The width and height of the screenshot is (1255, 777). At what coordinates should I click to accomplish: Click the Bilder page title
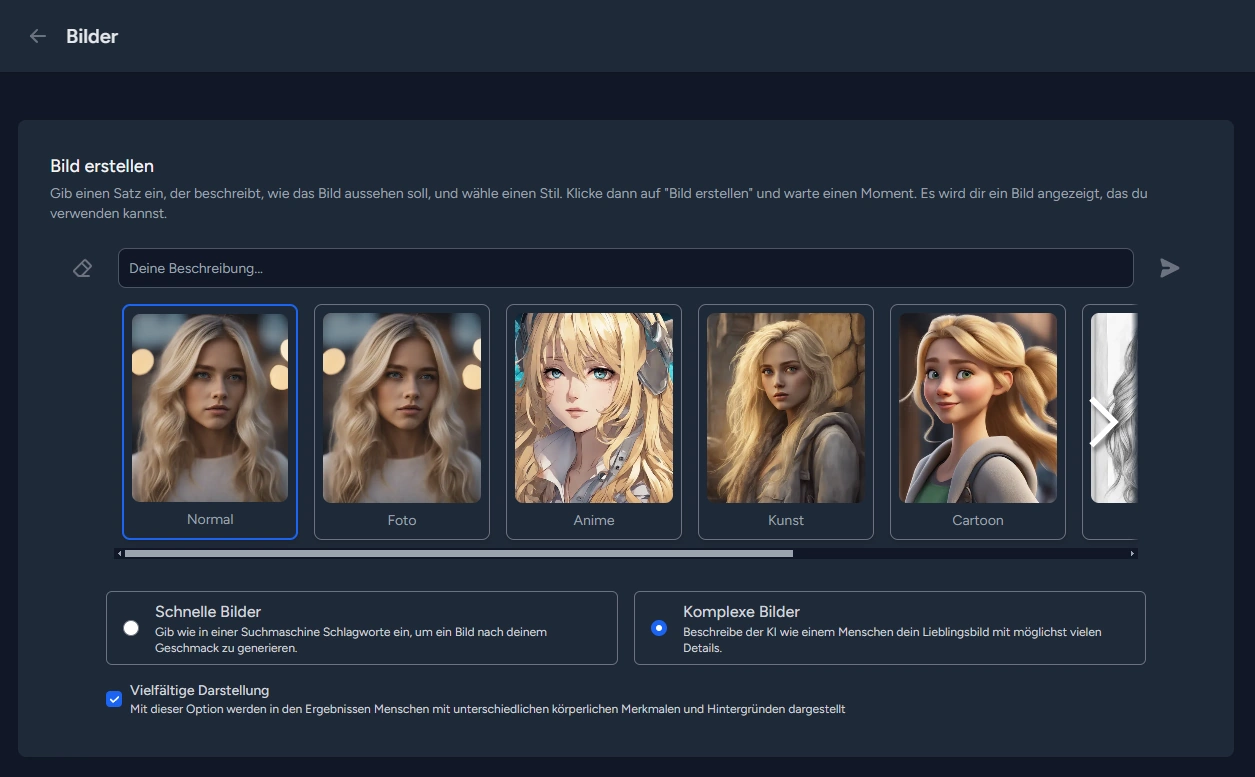92,36
